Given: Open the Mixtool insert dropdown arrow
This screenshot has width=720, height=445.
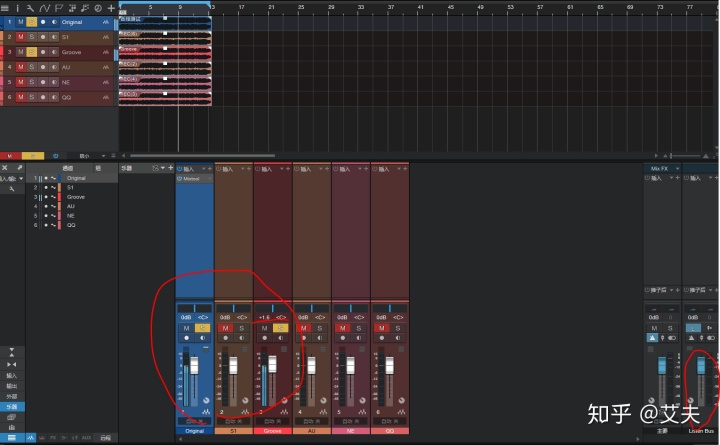Looking at the screenshot, I should pos(209,179).
